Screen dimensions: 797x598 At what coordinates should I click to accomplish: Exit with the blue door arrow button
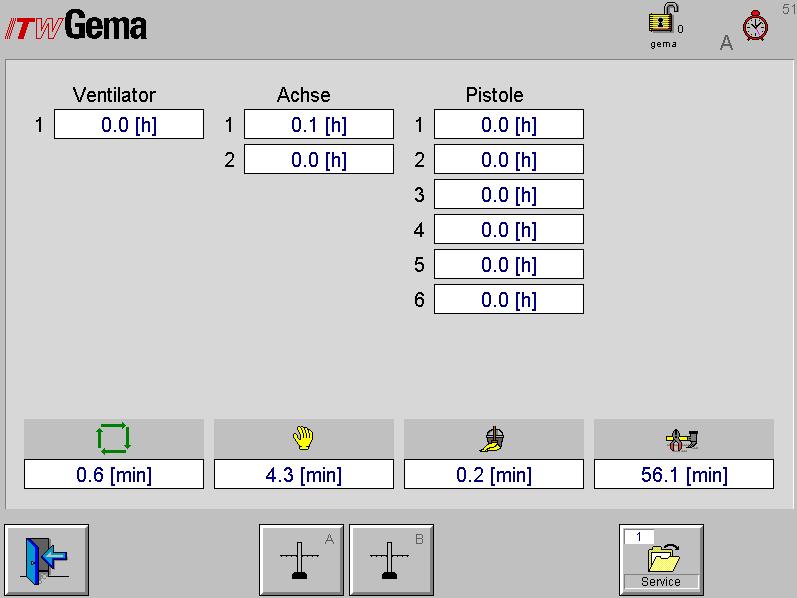click(47, 560)
